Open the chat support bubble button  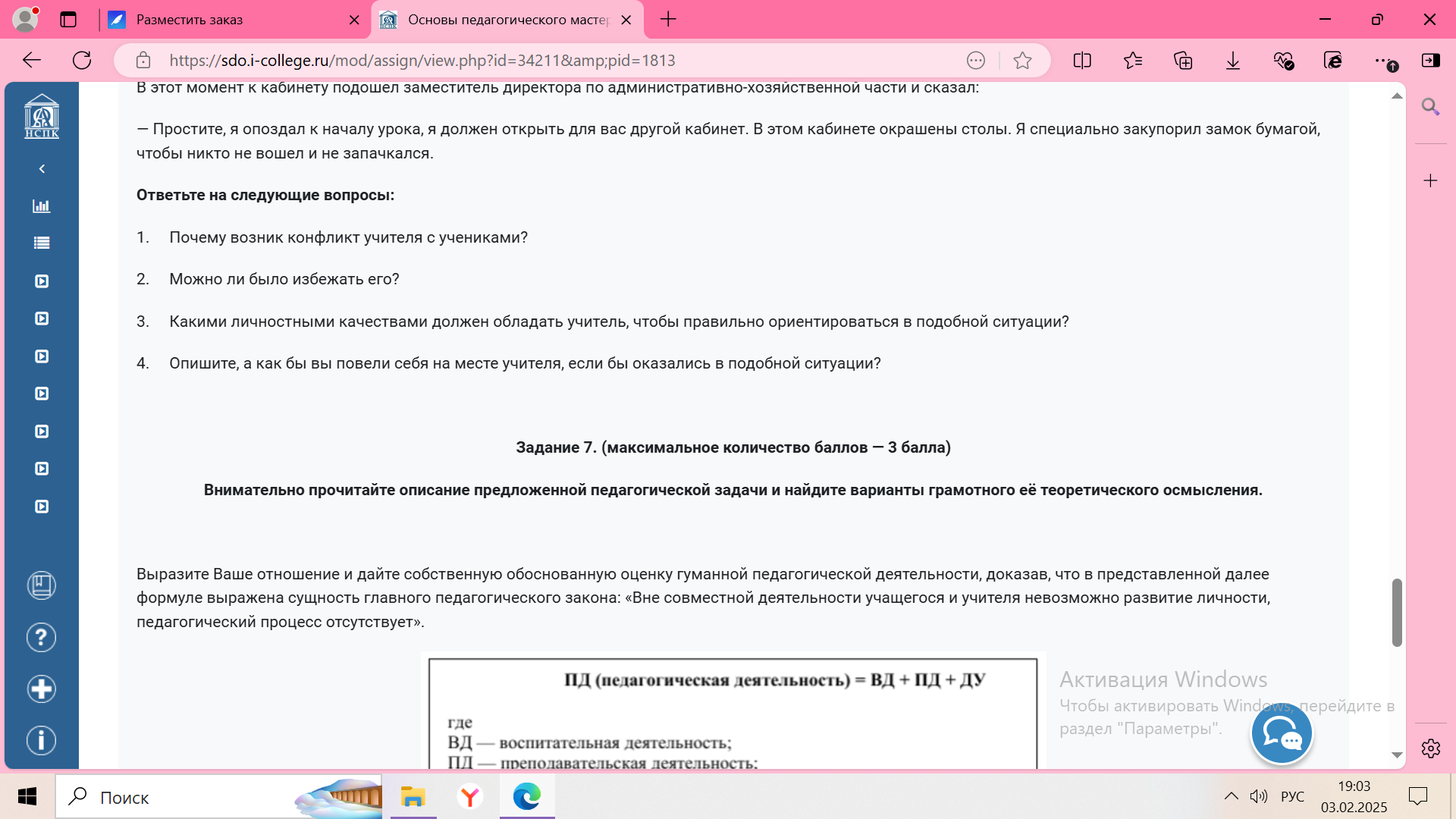click(1282, 734)
